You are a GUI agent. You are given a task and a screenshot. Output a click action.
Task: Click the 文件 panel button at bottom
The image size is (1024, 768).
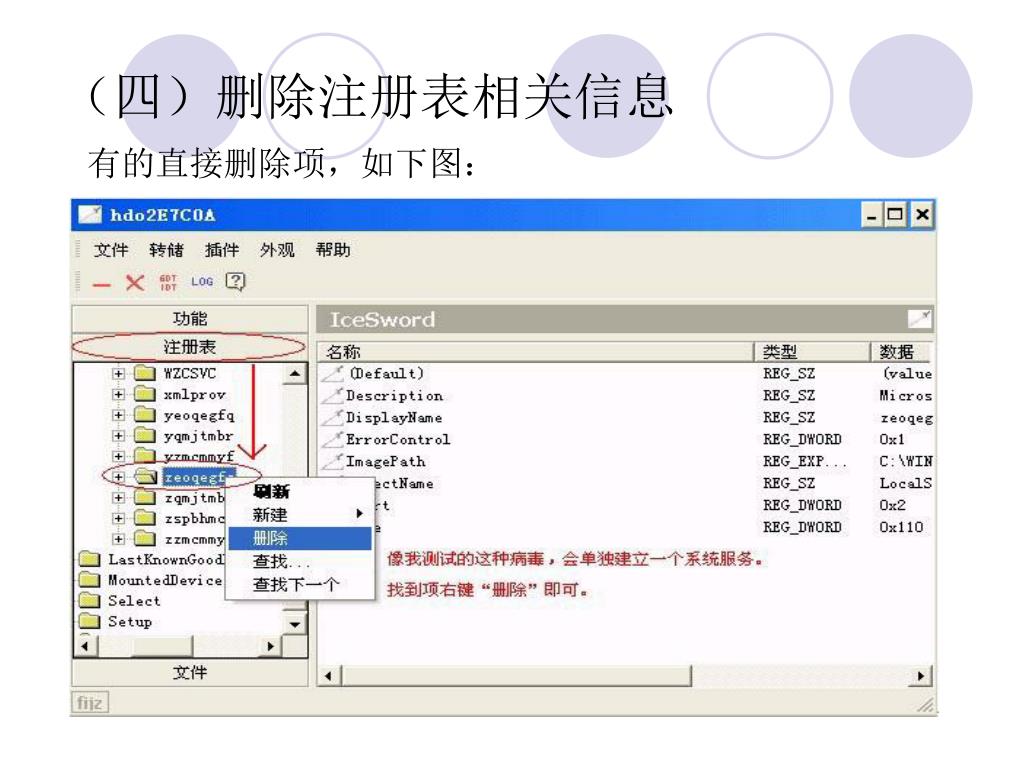click(x=189, y=673)
